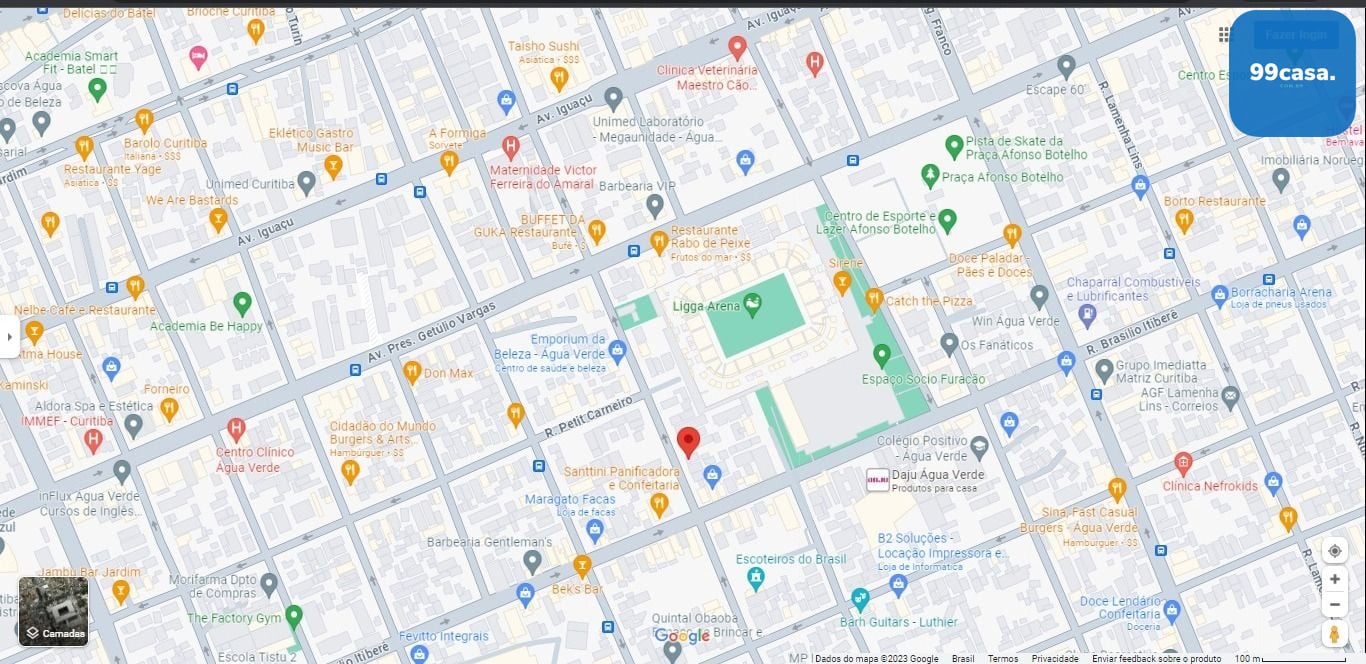Image resolution: width=1366 pixels, height=664 pixels.
Task: Select Taisho Sushi restaurant pin
Action: pos(559,77)
